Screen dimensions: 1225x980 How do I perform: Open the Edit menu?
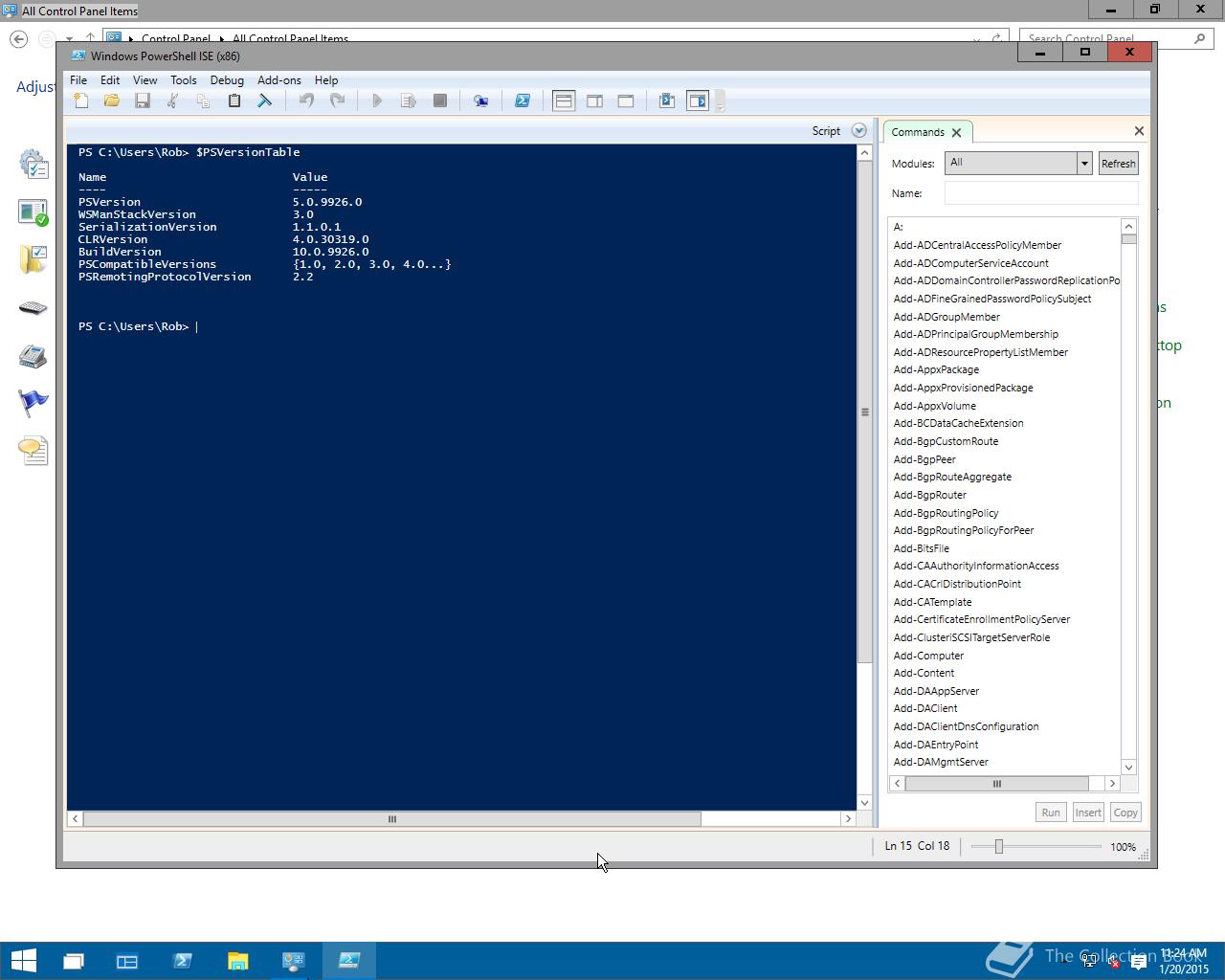(x=110, y=80)
